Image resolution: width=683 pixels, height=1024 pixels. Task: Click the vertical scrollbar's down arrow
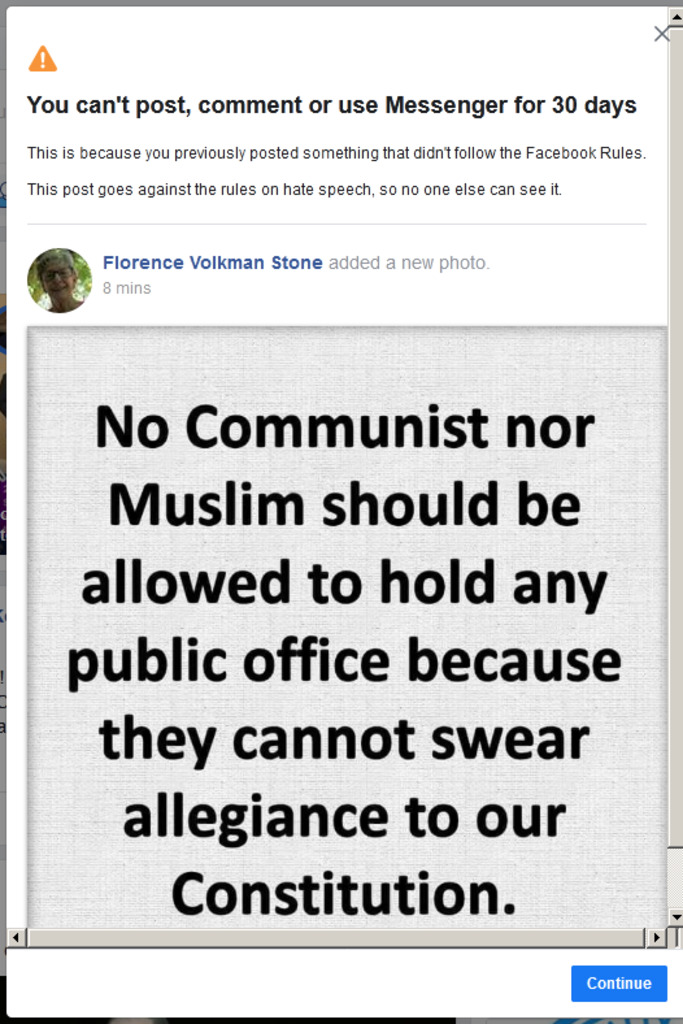tap(676, 918)
